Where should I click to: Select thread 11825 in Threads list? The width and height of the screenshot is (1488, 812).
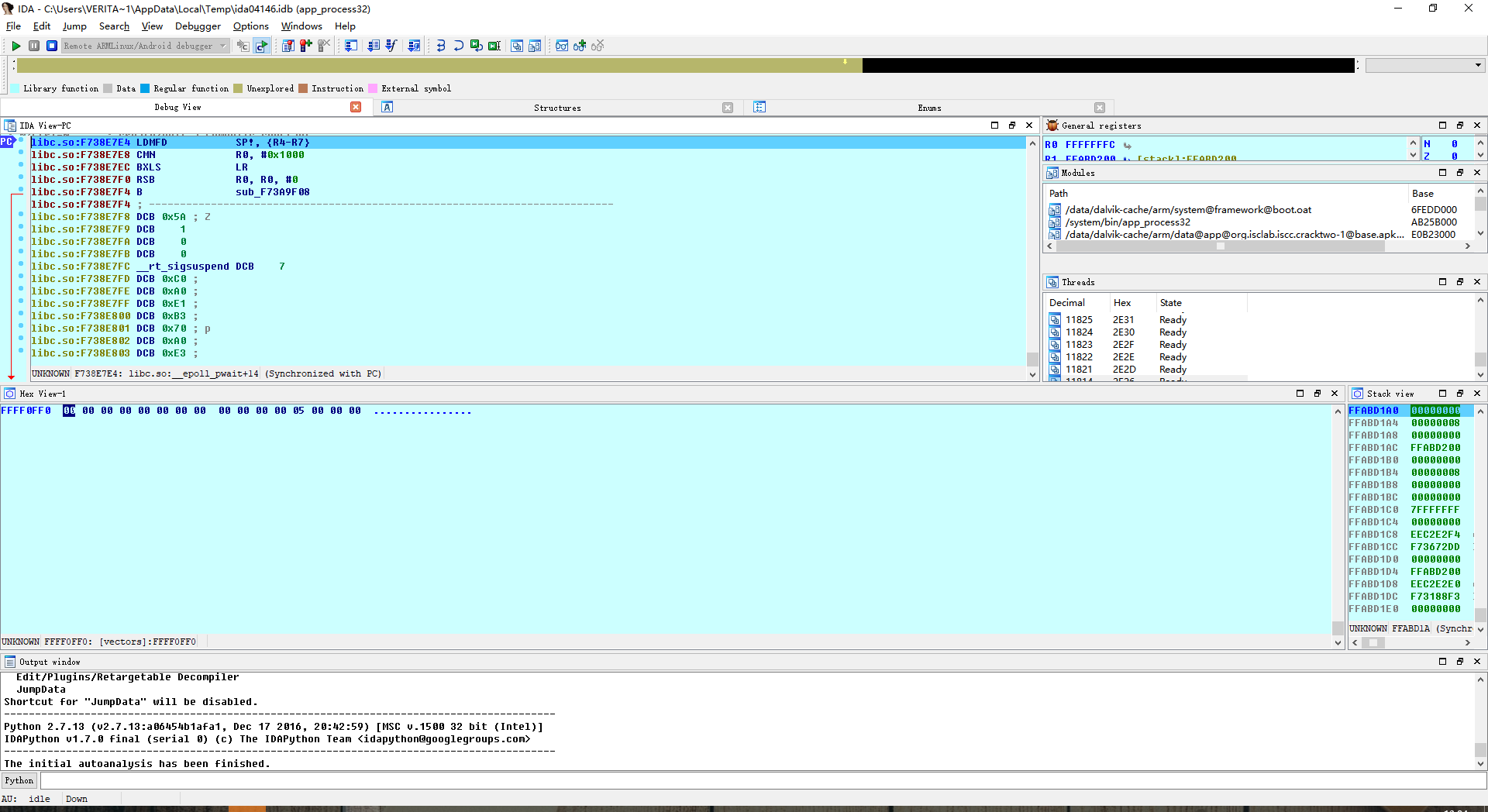tap(1147, 320)
